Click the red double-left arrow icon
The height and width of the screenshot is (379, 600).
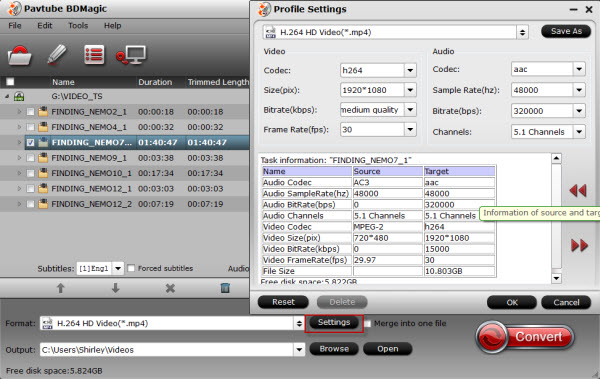pos(578,190)
